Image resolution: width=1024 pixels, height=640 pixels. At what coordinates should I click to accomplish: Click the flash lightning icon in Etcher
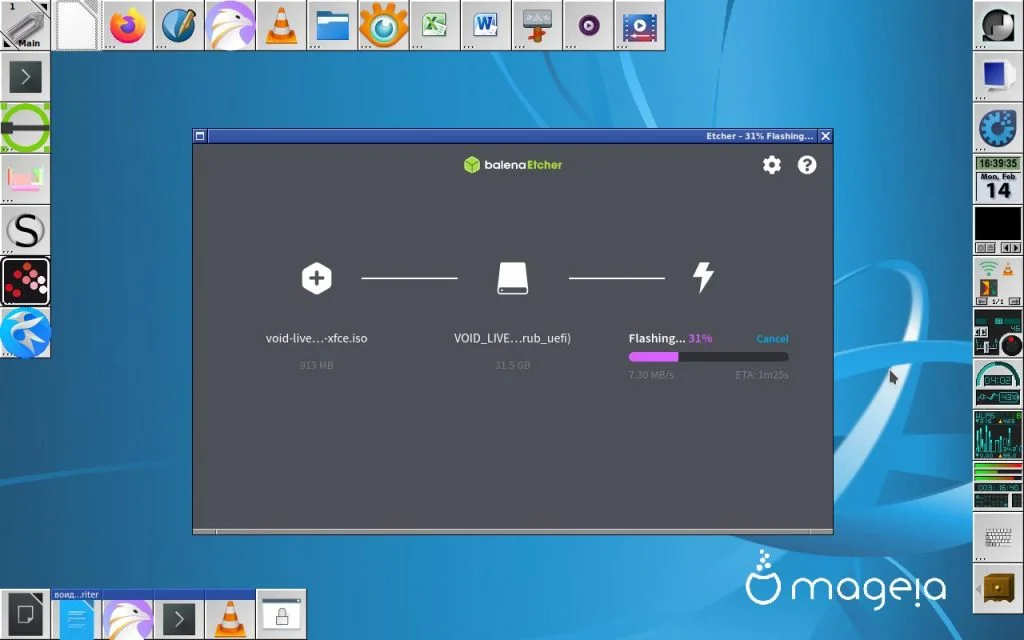[x=703, y=278]
